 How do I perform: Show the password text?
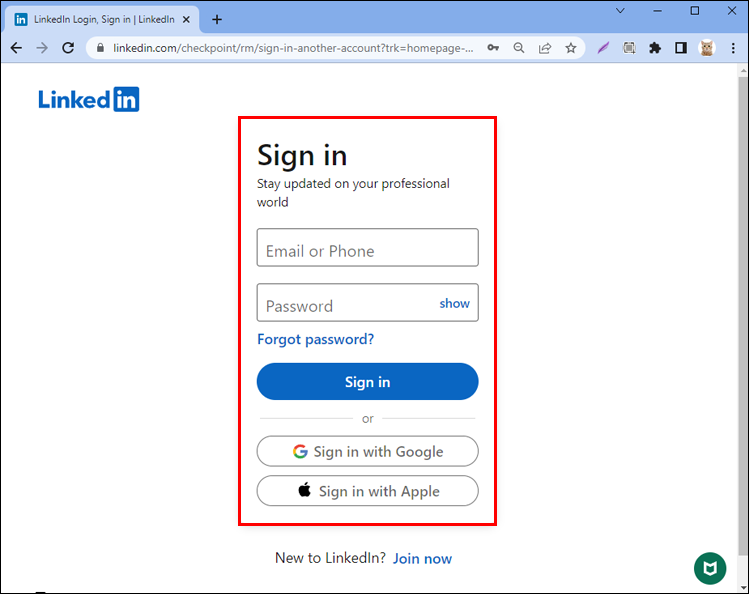[x=454, y=303]
